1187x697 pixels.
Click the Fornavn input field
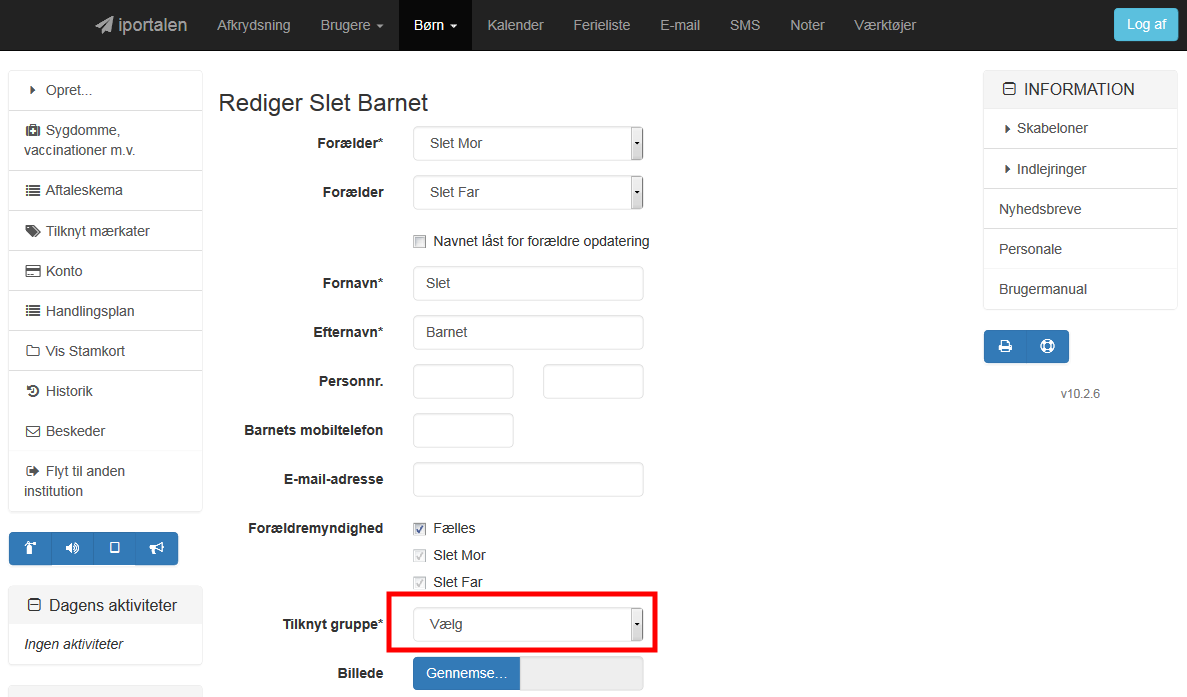pos(528,283)
